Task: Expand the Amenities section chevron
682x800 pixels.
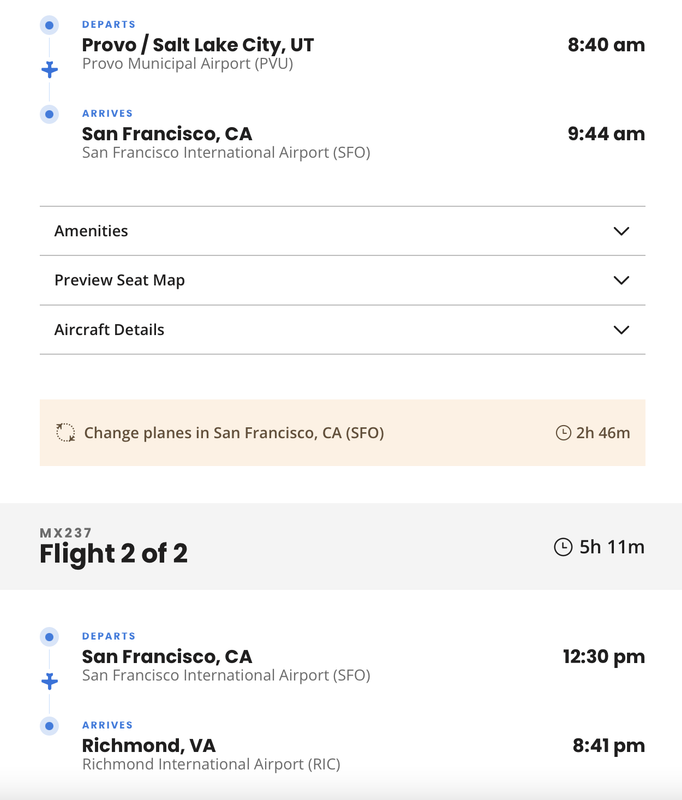Action: click(621, 231)
